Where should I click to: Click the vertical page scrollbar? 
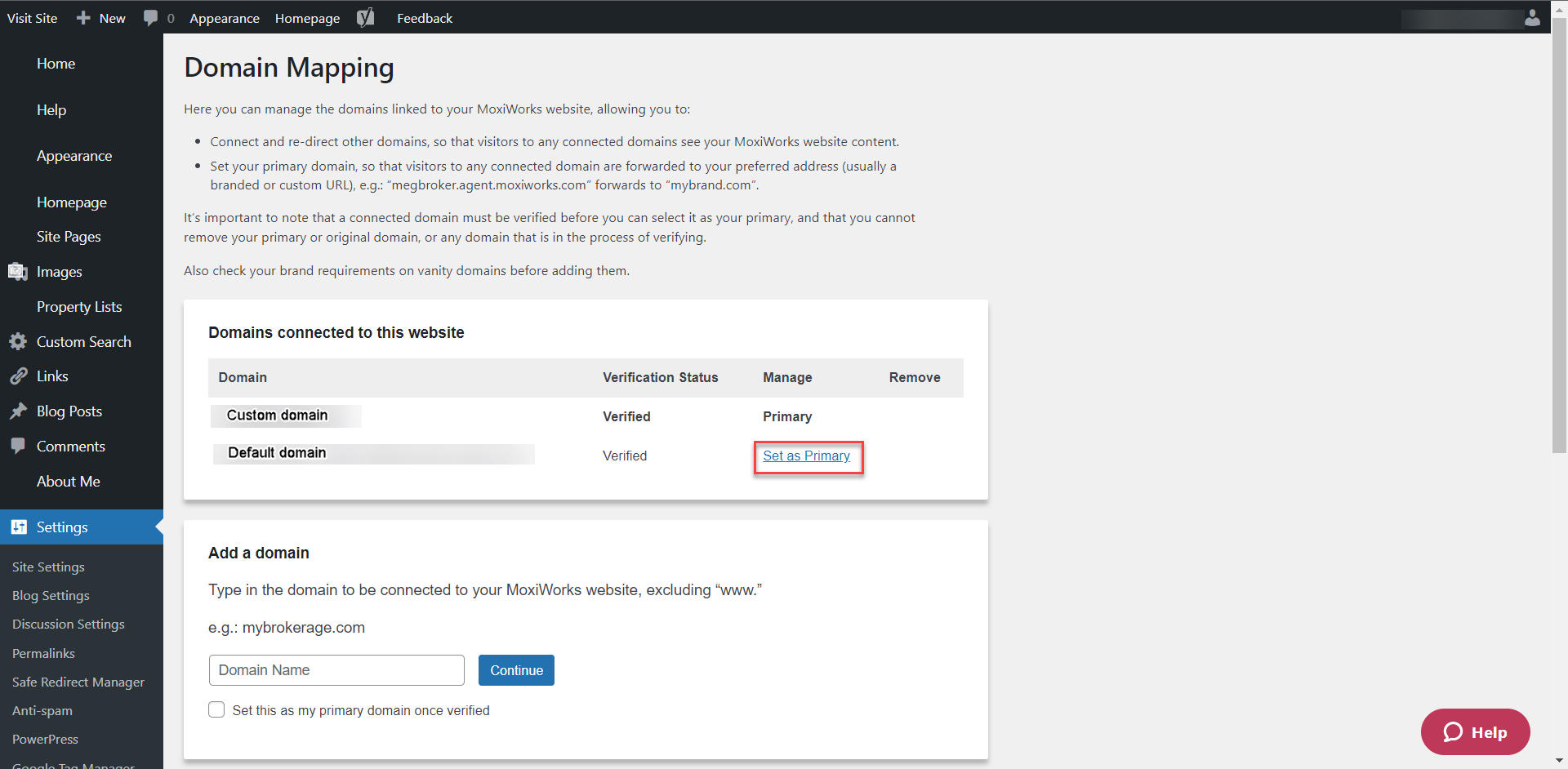click(1559, 245)
